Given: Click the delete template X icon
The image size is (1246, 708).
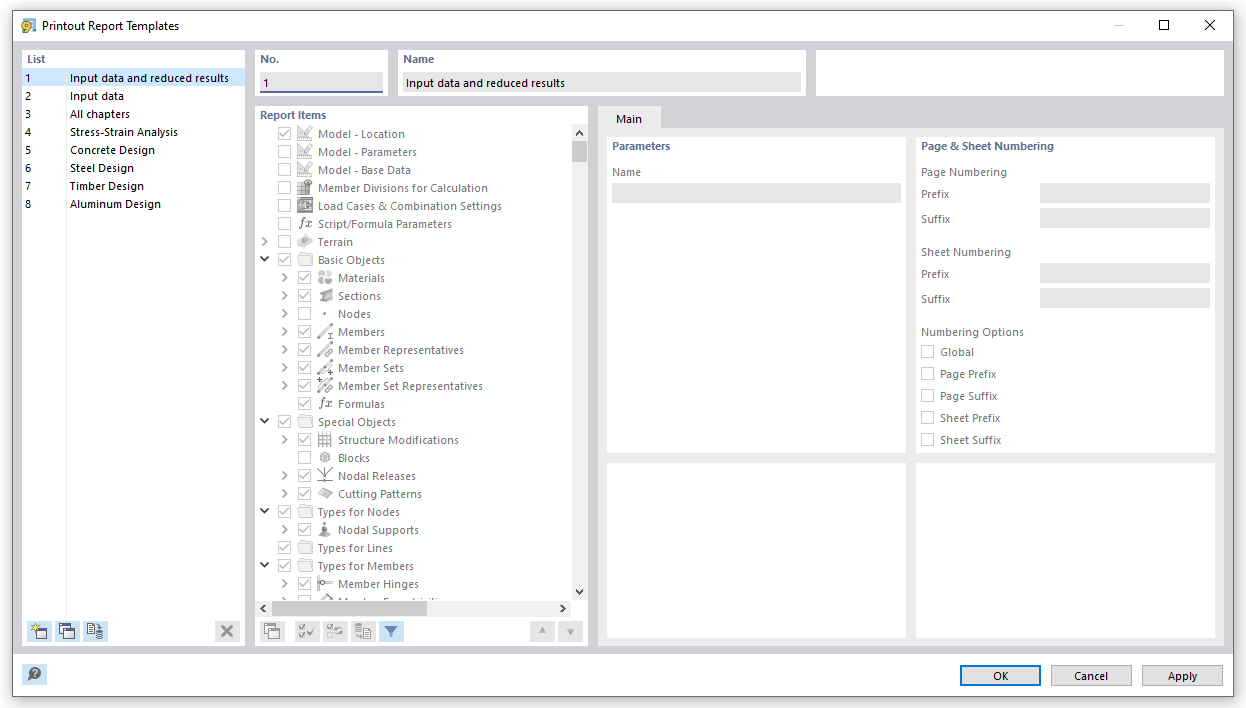Looking at the screenshot, I should click(227, 631).
